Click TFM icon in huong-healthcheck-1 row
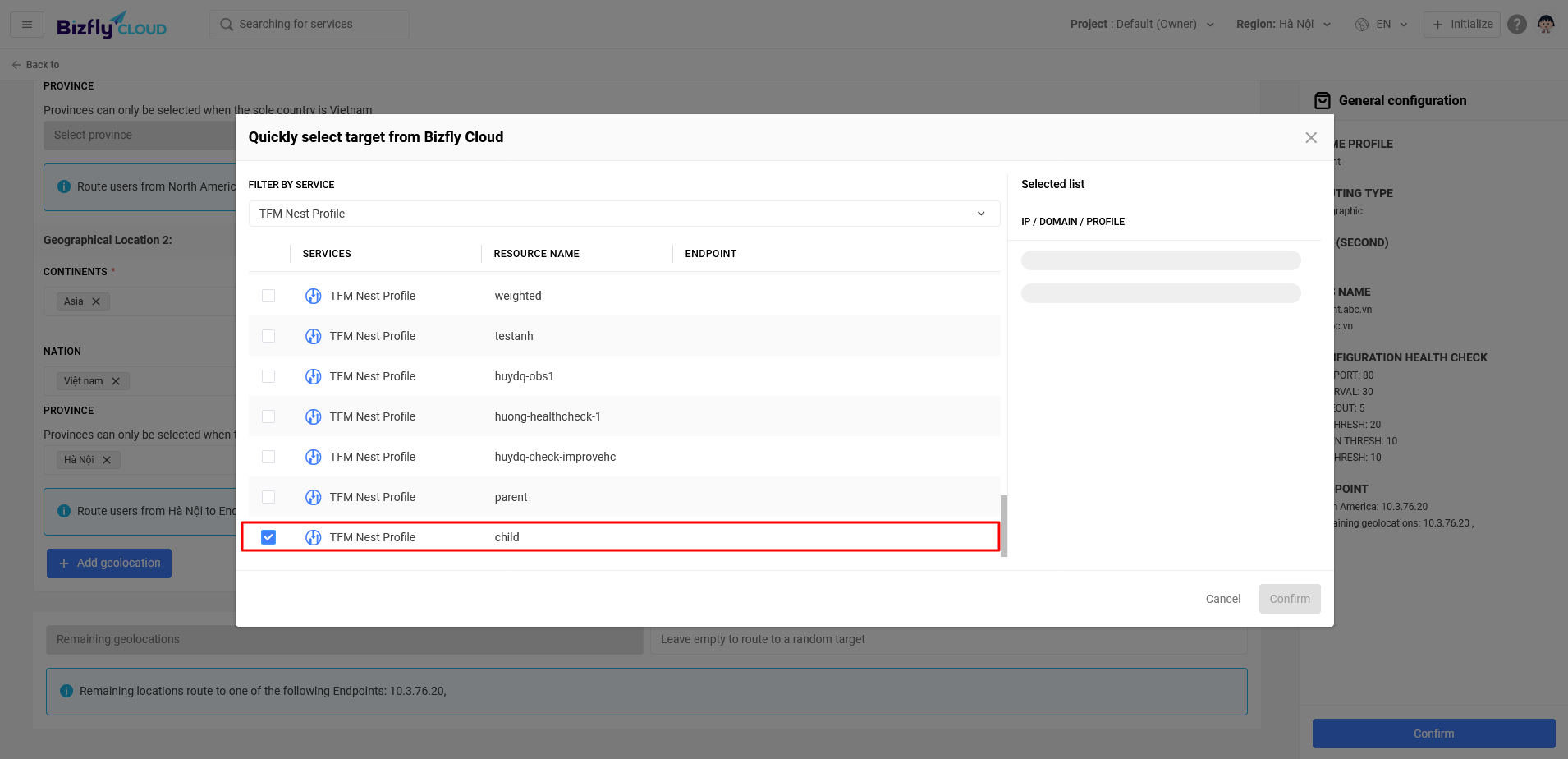 coord(314,416)
